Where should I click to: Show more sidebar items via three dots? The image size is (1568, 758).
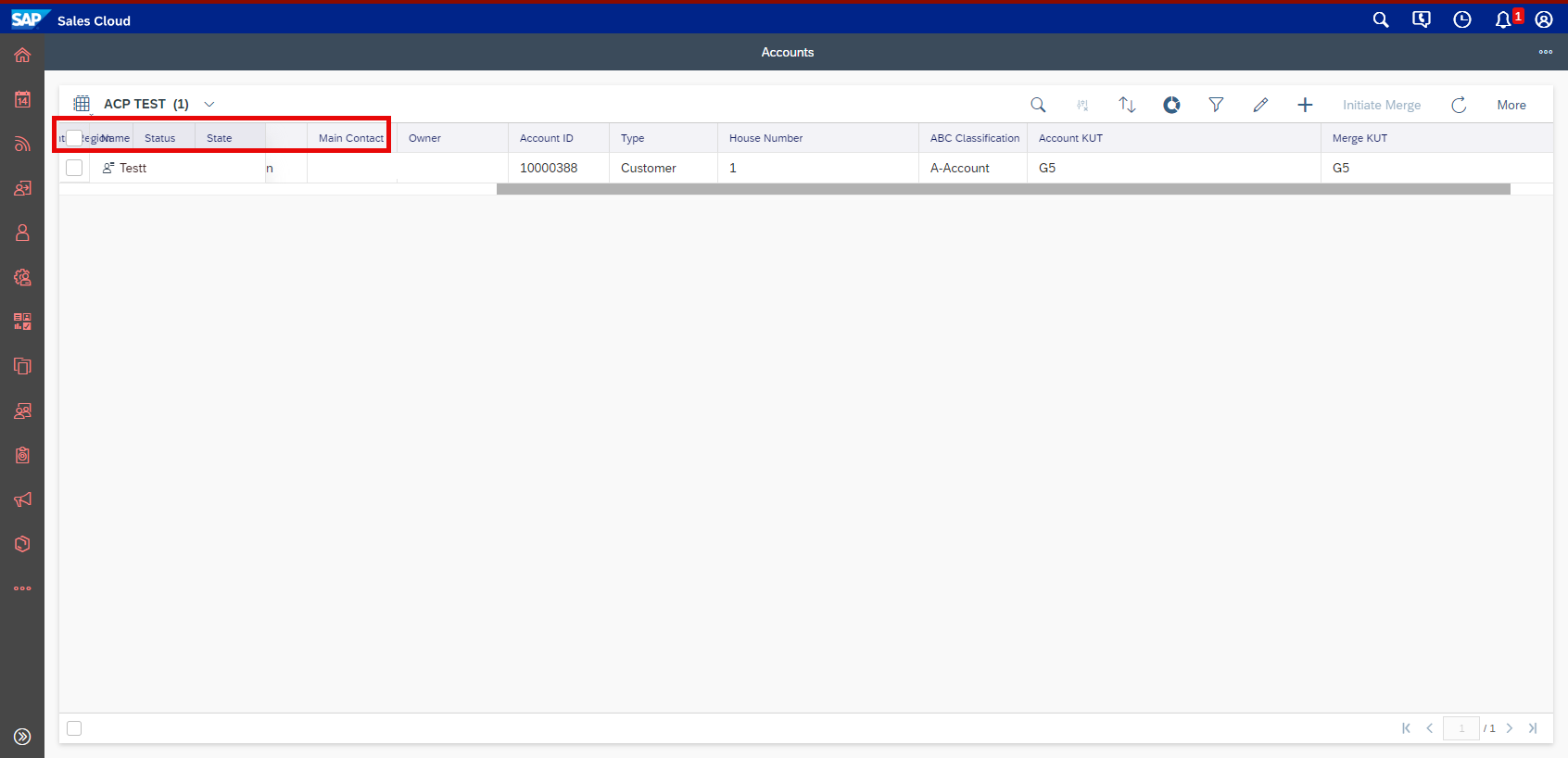pyautogui.click(x=22, y=588)
